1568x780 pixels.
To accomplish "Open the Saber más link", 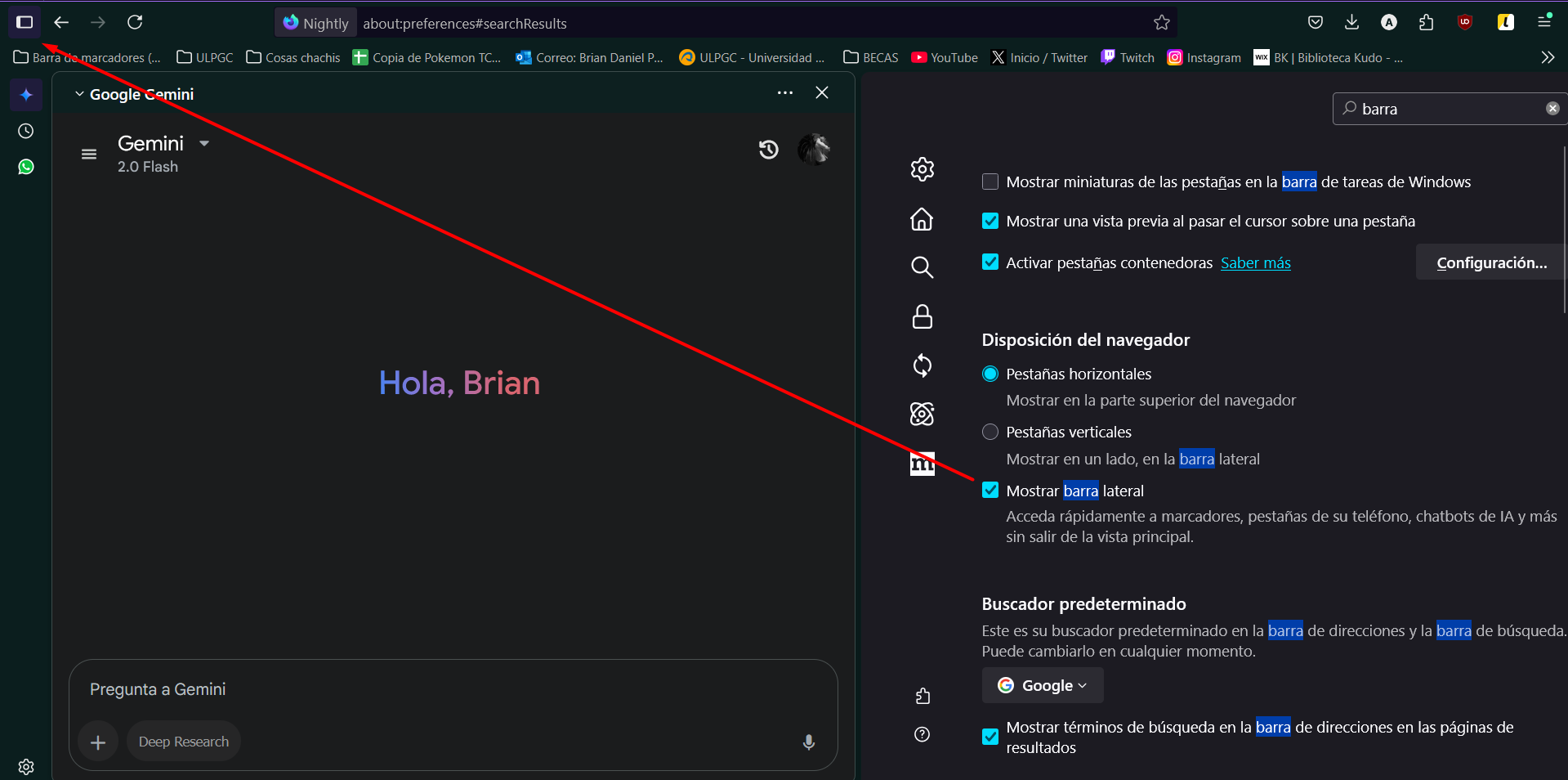I will 1256,262.
